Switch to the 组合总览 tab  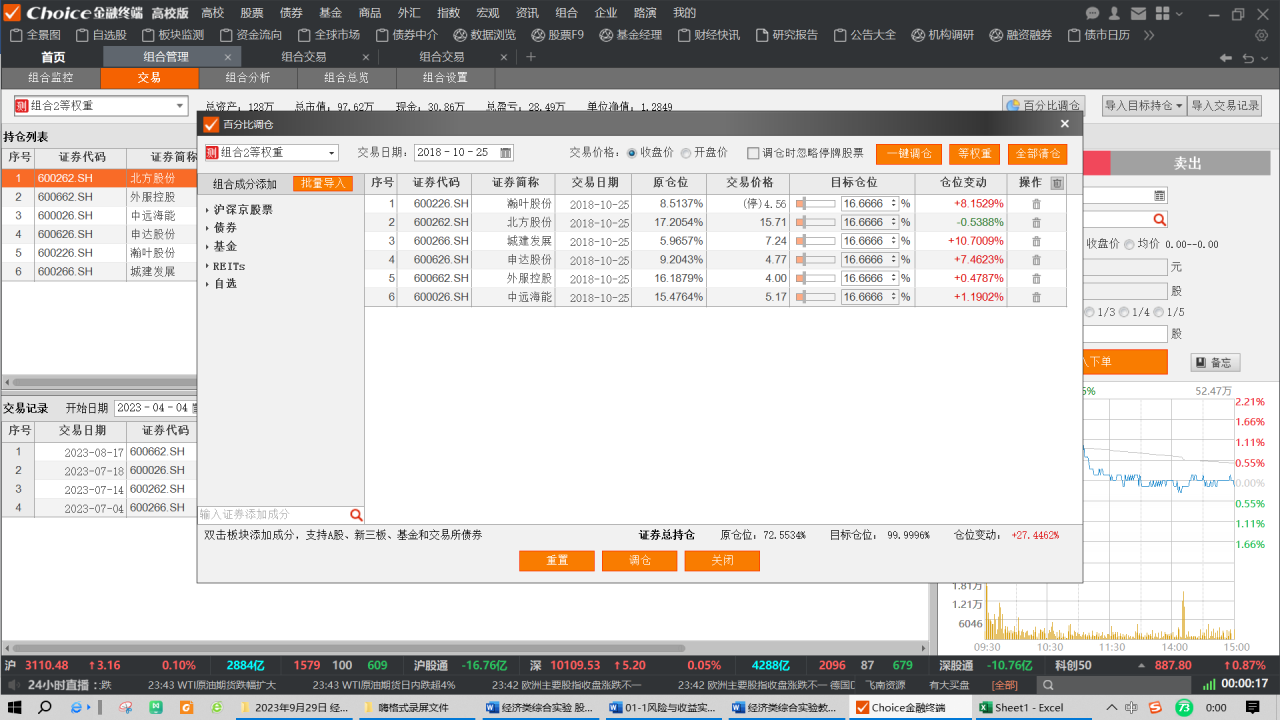[x=346, y=78]
